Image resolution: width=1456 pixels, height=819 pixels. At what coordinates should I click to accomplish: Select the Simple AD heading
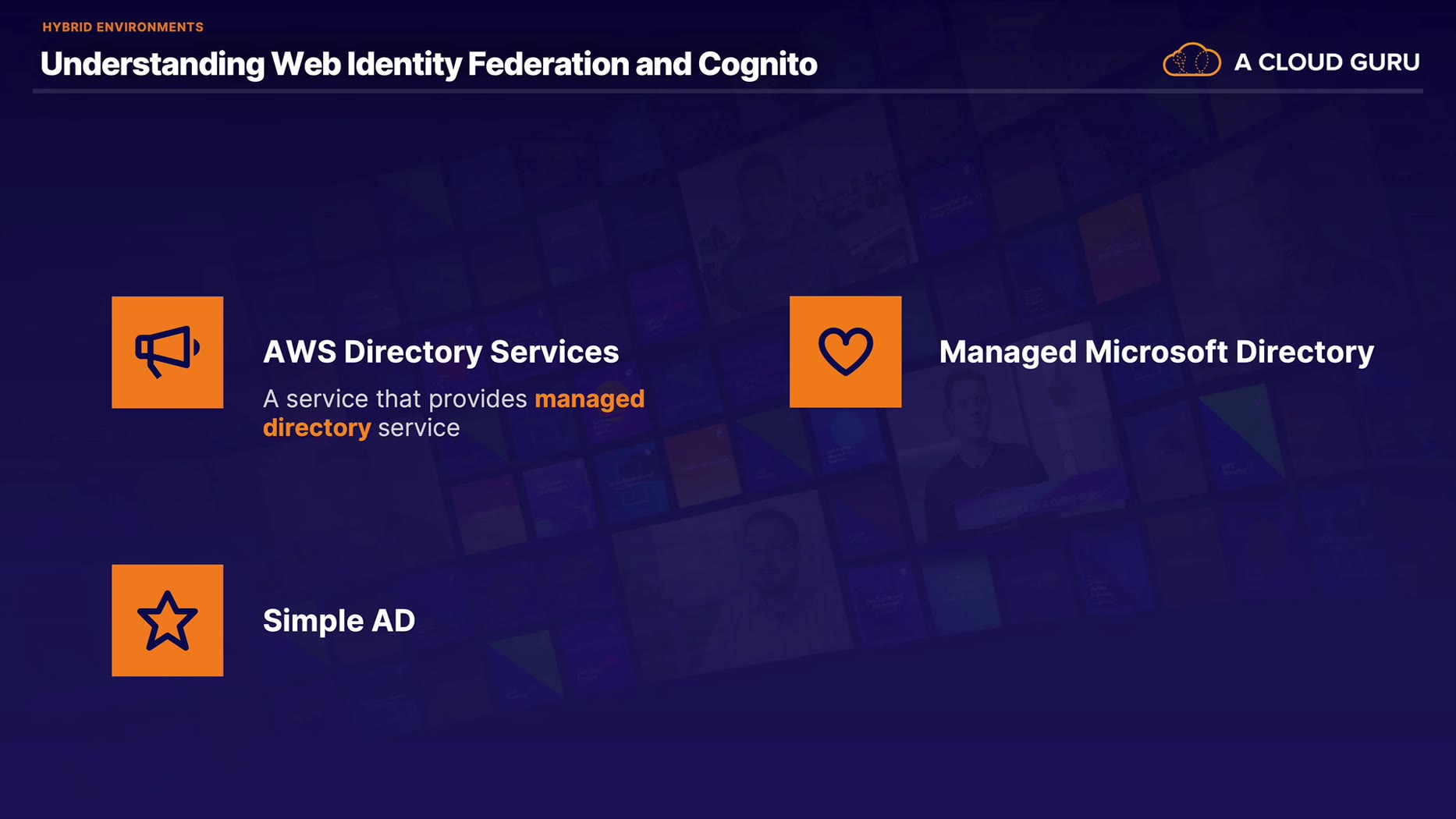(339, 621)
